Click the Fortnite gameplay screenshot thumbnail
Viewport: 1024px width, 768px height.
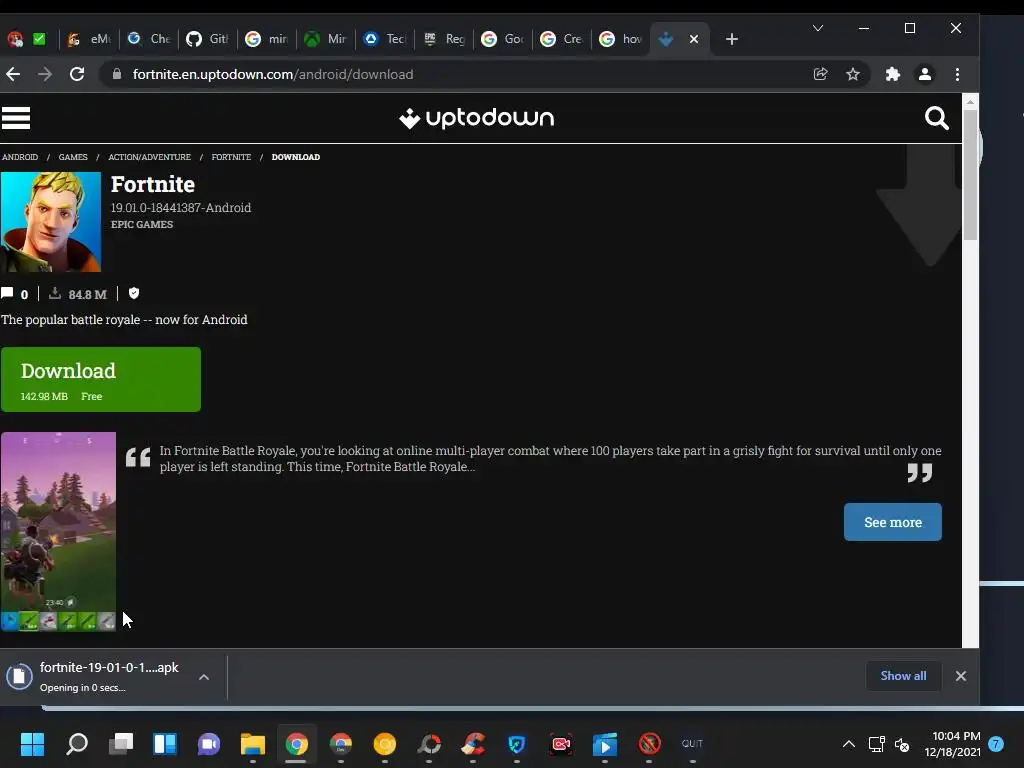coord(58,532)
